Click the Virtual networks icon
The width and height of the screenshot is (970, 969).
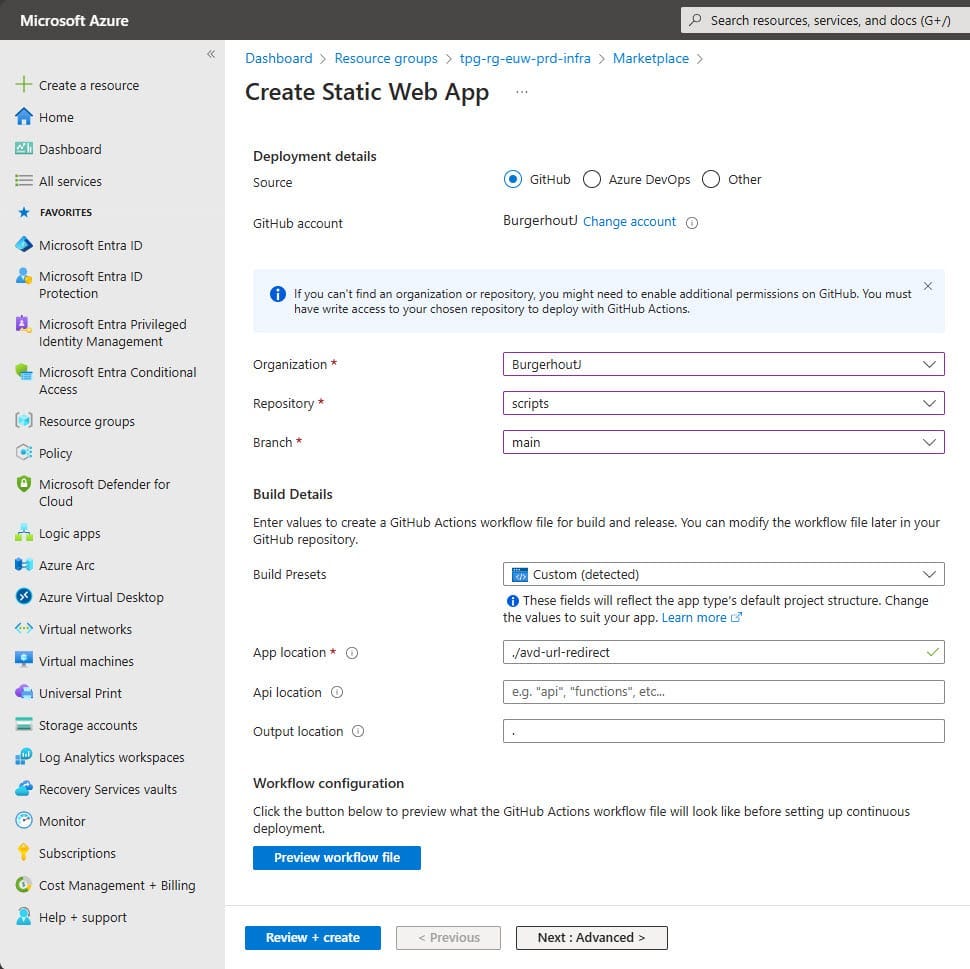pyautogui.click(x=24, y=629)
